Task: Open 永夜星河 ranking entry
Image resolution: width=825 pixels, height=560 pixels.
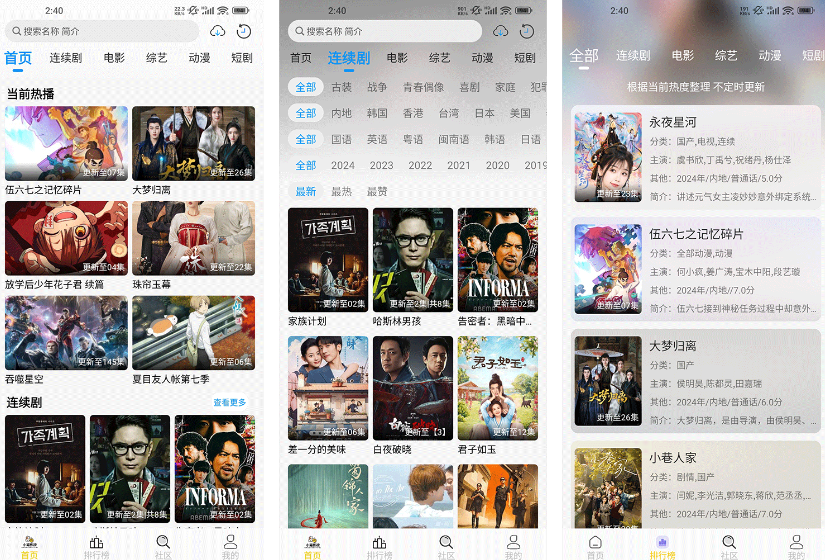Action: [696, 157]
